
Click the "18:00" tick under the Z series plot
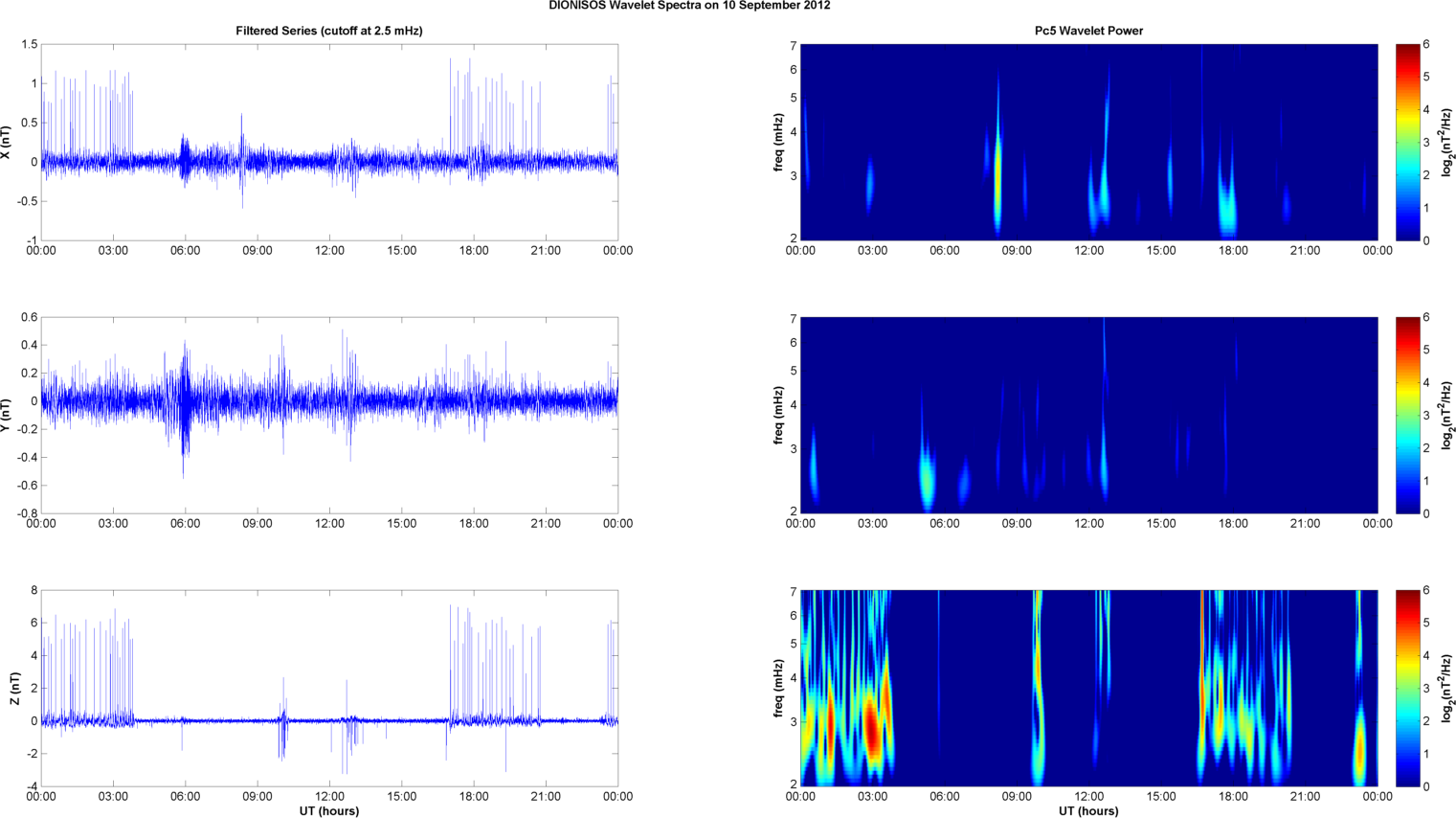coord(474,797)
